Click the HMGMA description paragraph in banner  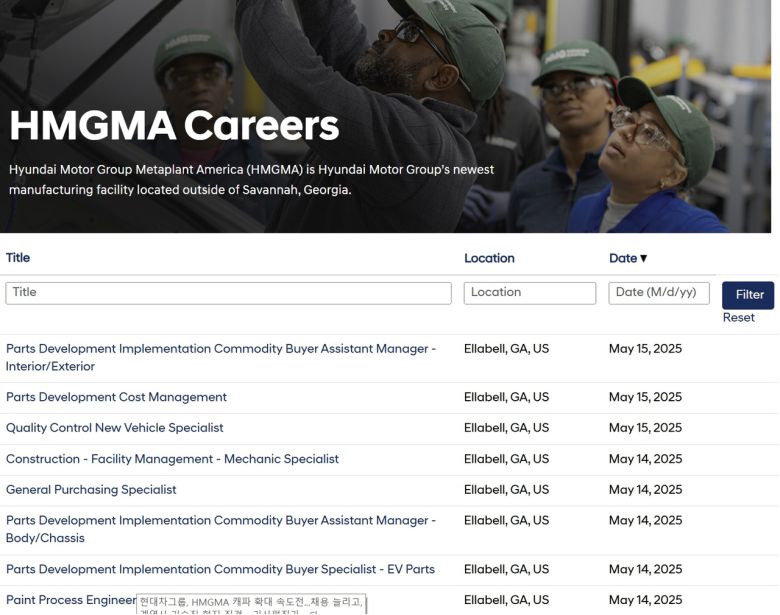(251, 179)
